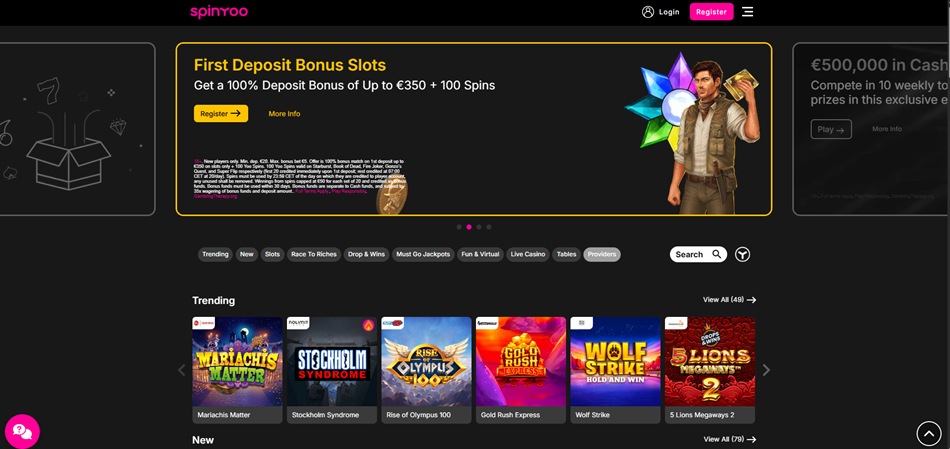This screenshot has width=950, height=449.
Task: Go to fourth carousel slide dot
Action: (489, 227)
